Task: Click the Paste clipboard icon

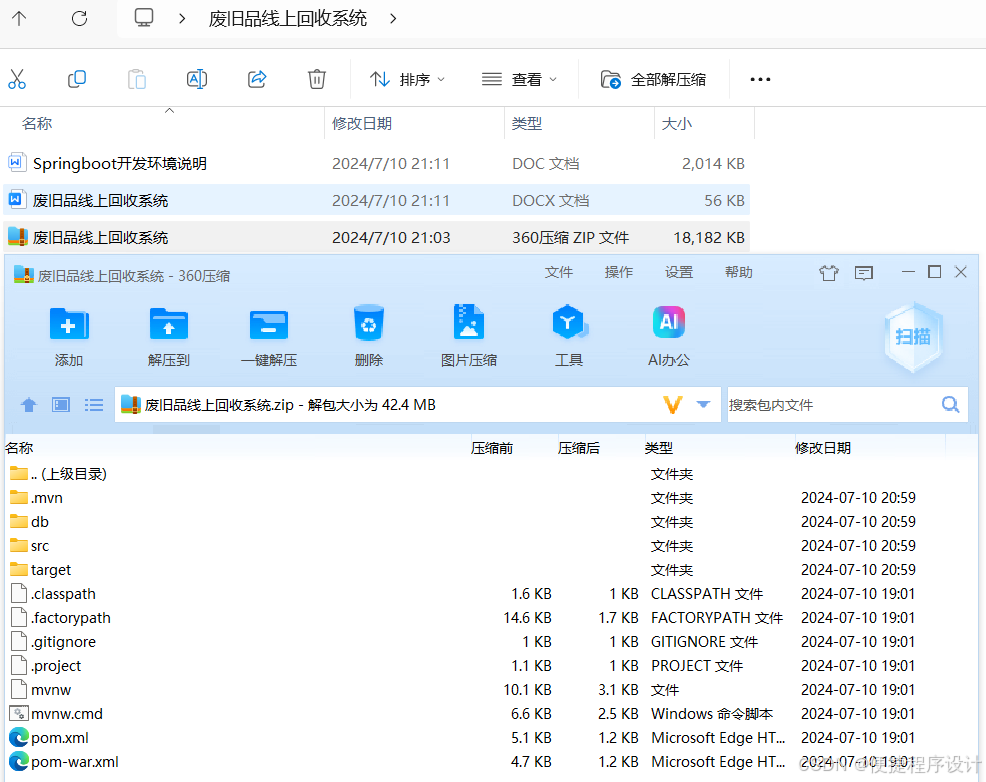Action: pos(136,79)
